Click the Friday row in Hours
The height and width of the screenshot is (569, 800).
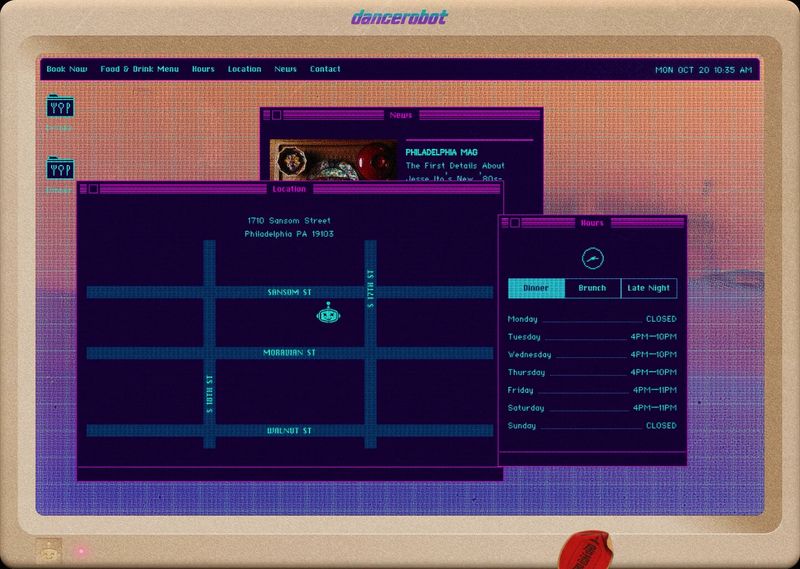pos(592,390)
